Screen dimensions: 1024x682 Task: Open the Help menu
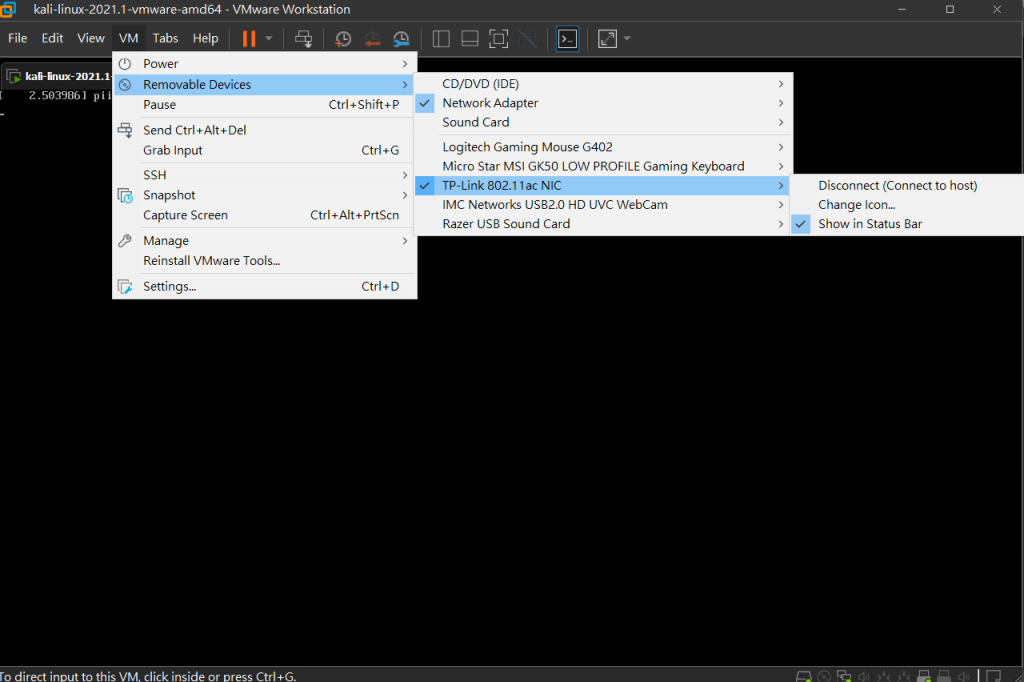point(205,38)
